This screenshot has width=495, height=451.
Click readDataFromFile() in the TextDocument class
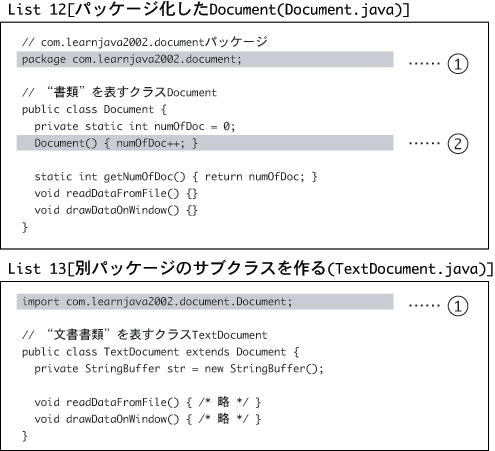(147, 402)
